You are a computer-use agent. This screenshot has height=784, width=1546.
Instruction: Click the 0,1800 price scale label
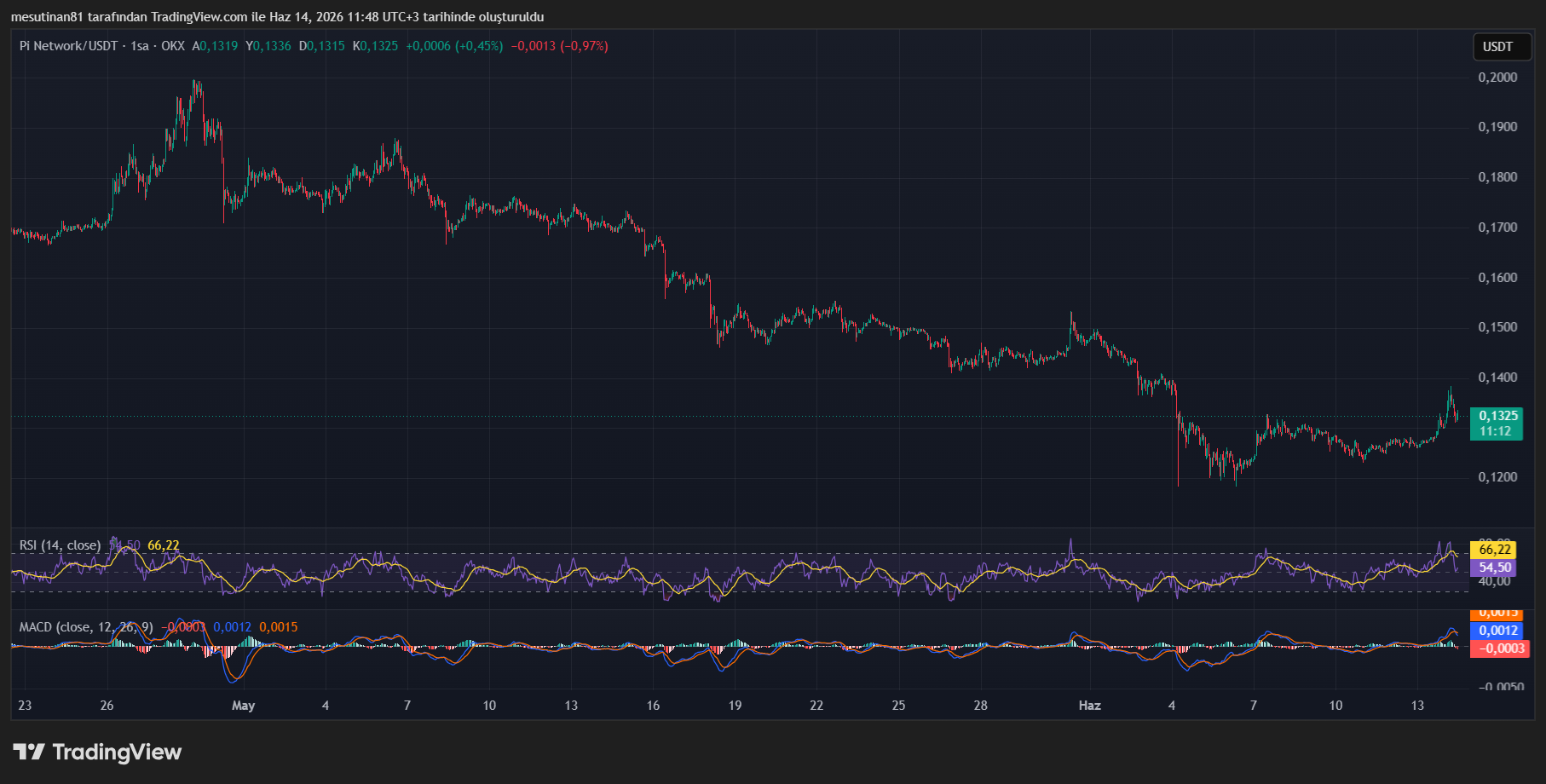point(1497,177)
